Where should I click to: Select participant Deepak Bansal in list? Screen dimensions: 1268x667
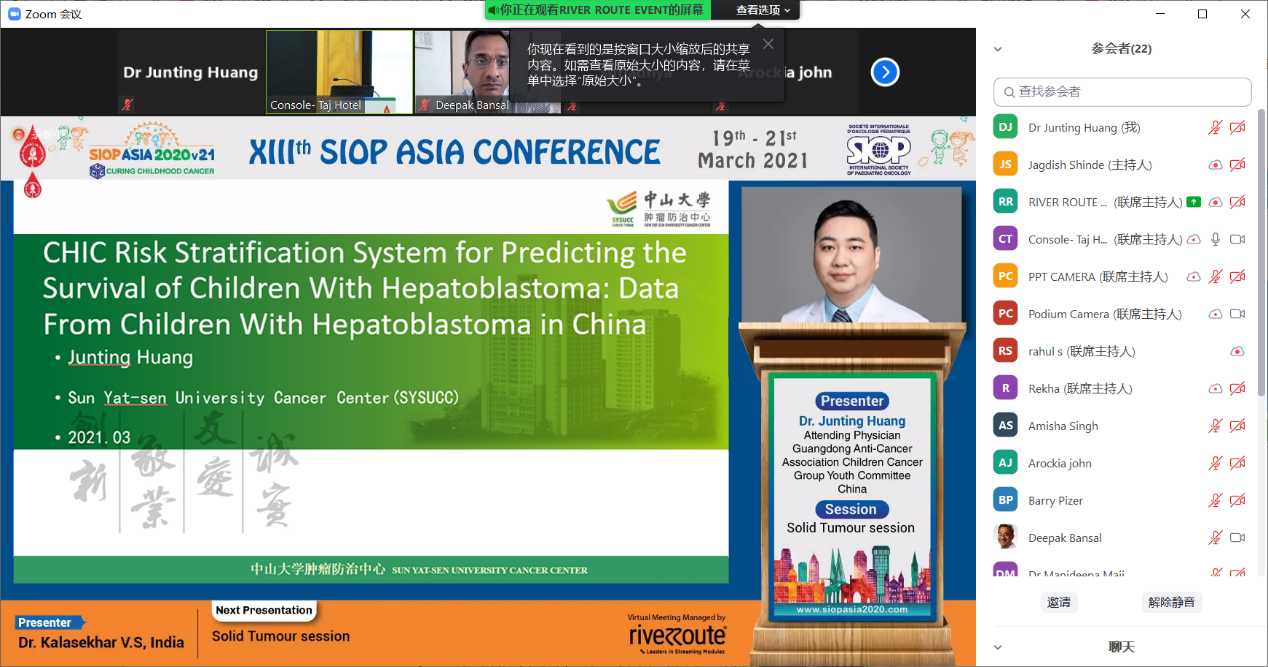click(x=1120, y=538)
